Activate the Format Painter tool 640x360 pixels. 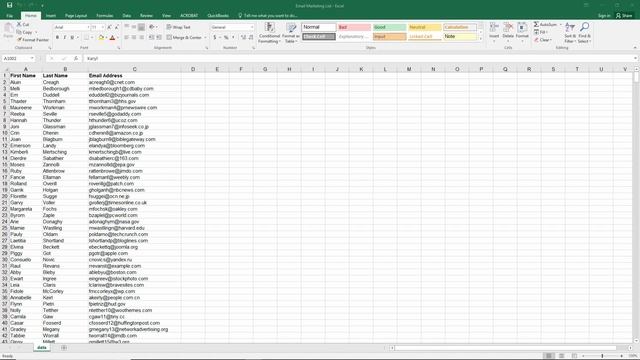point(33,40)
